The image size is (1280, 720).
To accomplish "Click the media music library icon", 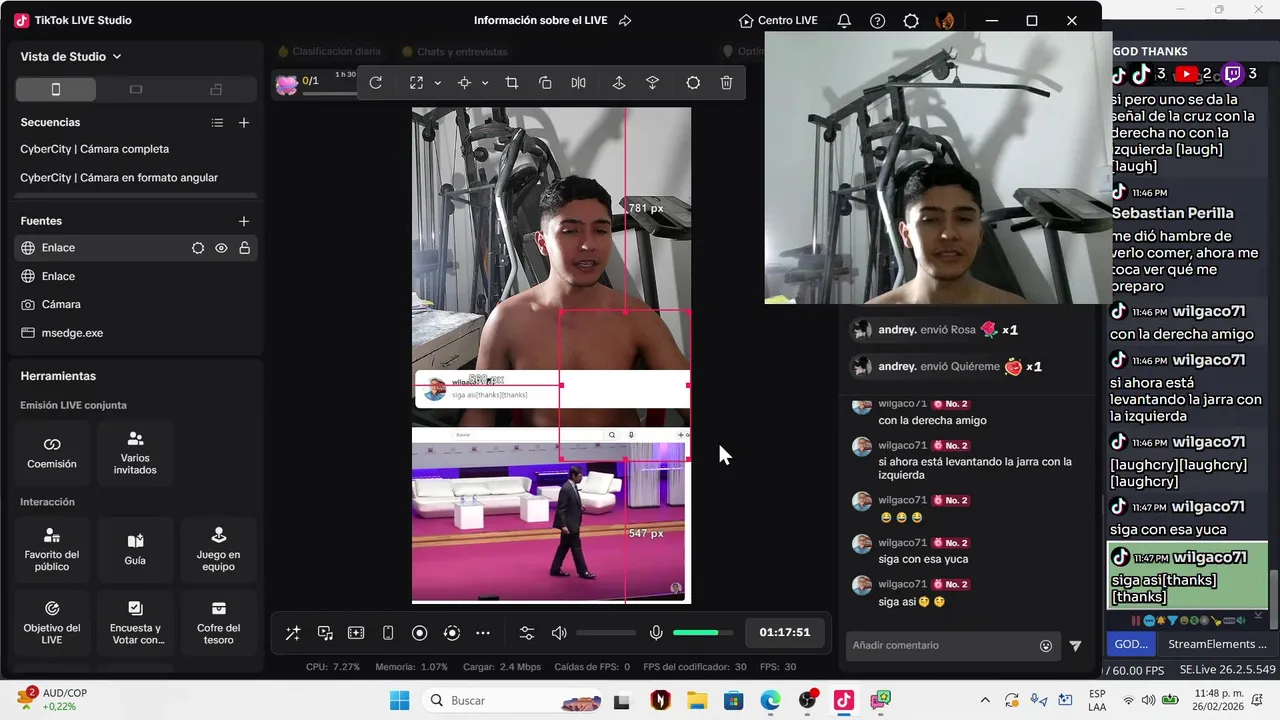I will point(325,633).
